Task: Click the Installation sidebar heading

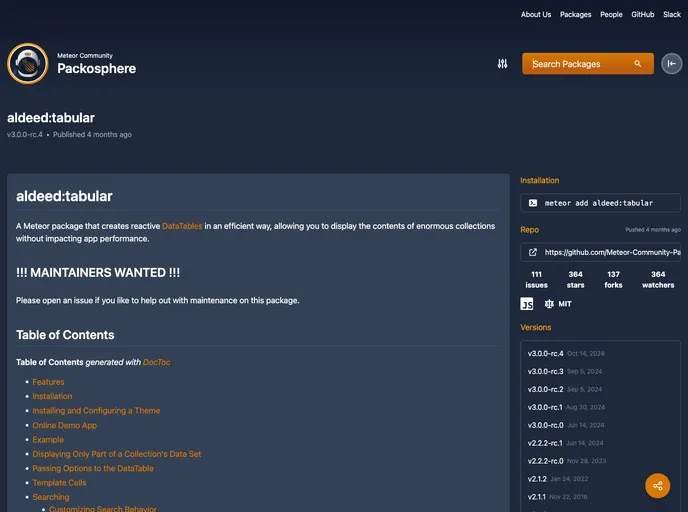Action: pyautogui.click(x=540, y=180)
